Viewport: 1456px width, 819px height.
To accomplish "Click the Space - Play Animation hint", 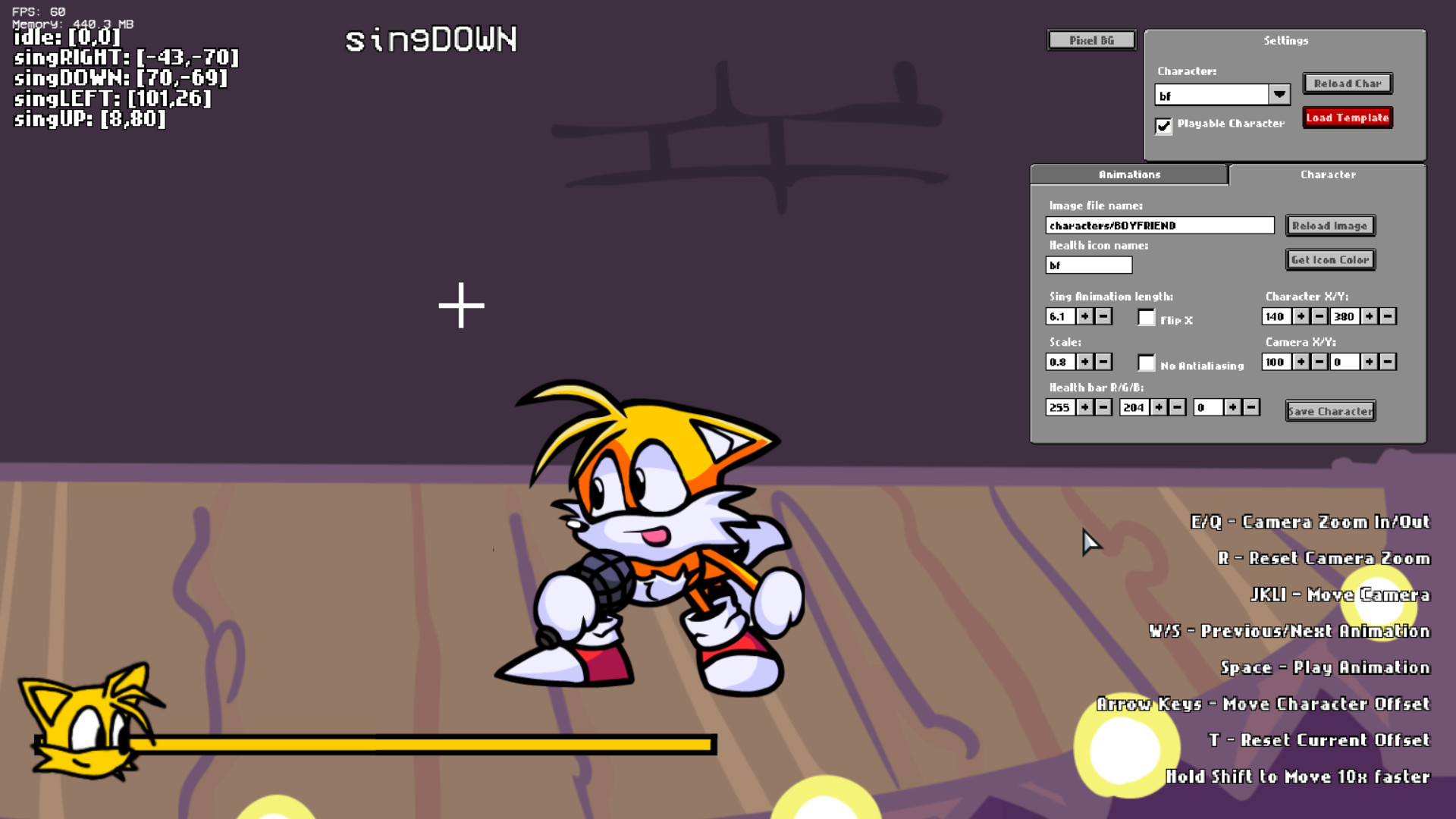I will [x=1325, y=667].
